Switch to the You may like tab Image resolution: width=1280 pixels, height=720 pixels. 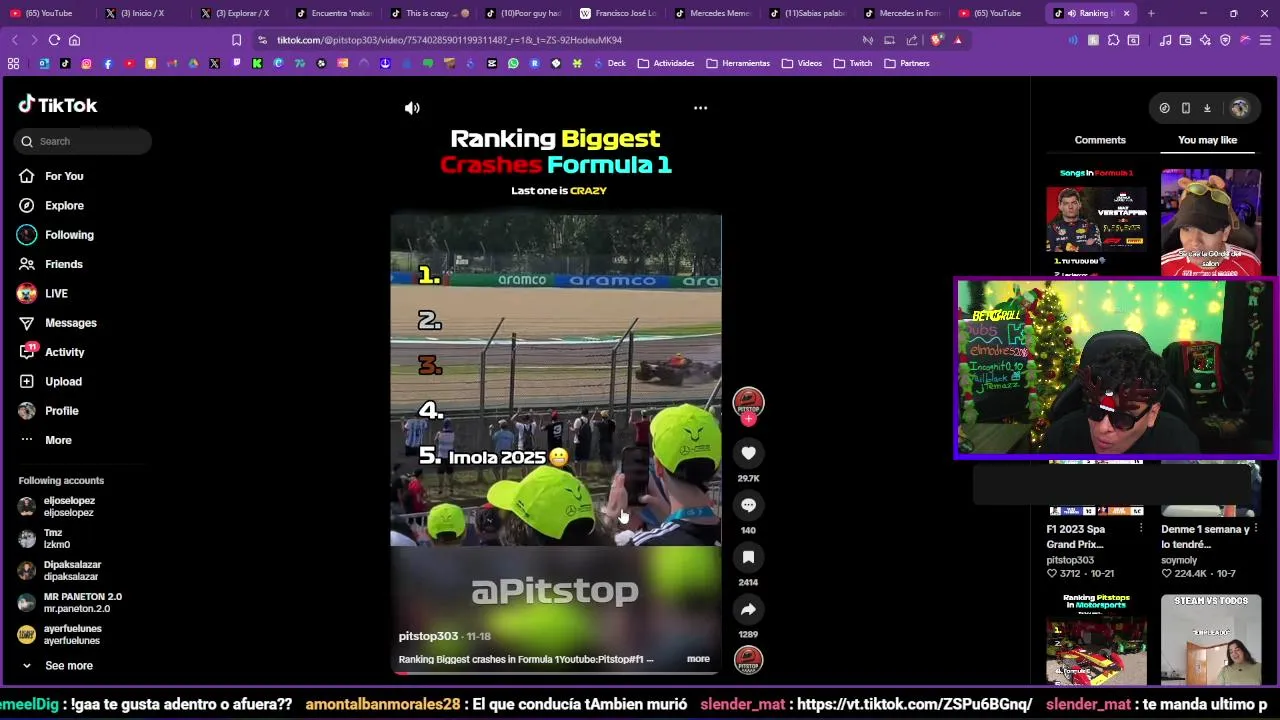click(1207, 140)
